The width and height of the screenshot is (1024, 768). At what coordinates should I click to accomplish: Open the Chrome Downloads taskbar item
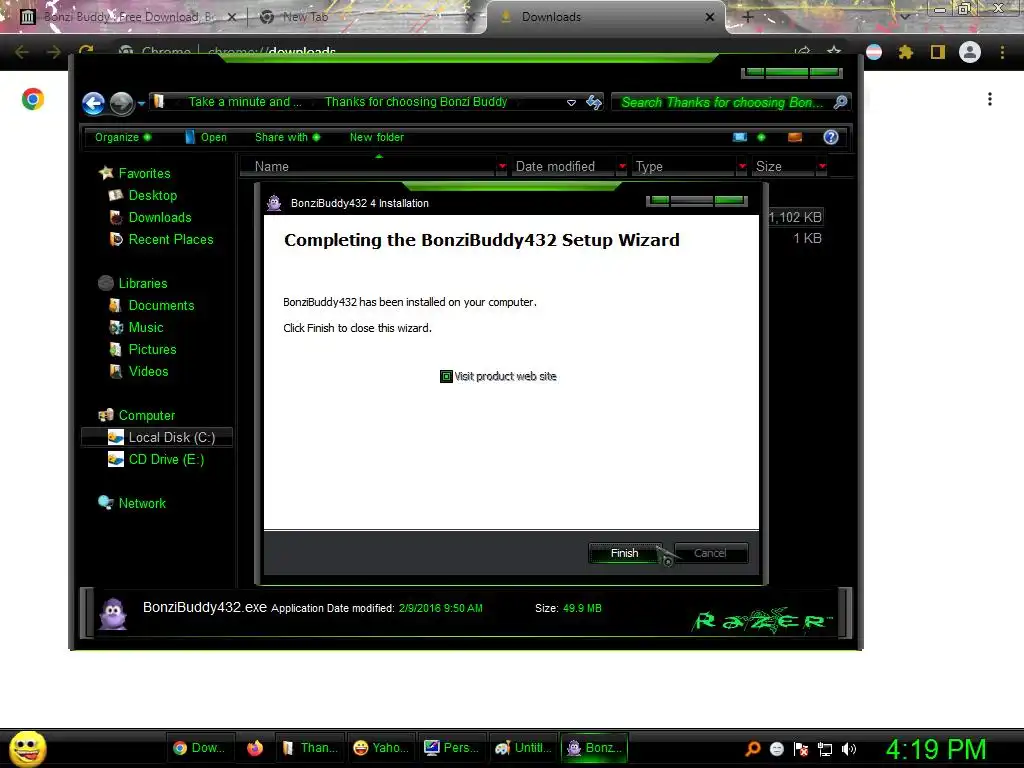pos(199,748)
